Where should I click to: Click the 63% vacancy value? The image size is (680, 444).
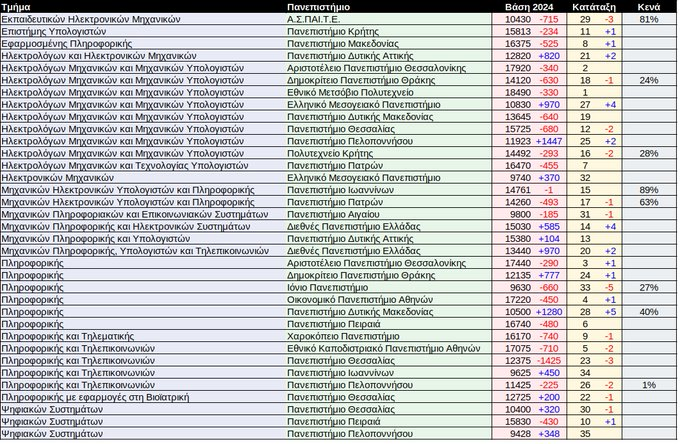(649, 202)
